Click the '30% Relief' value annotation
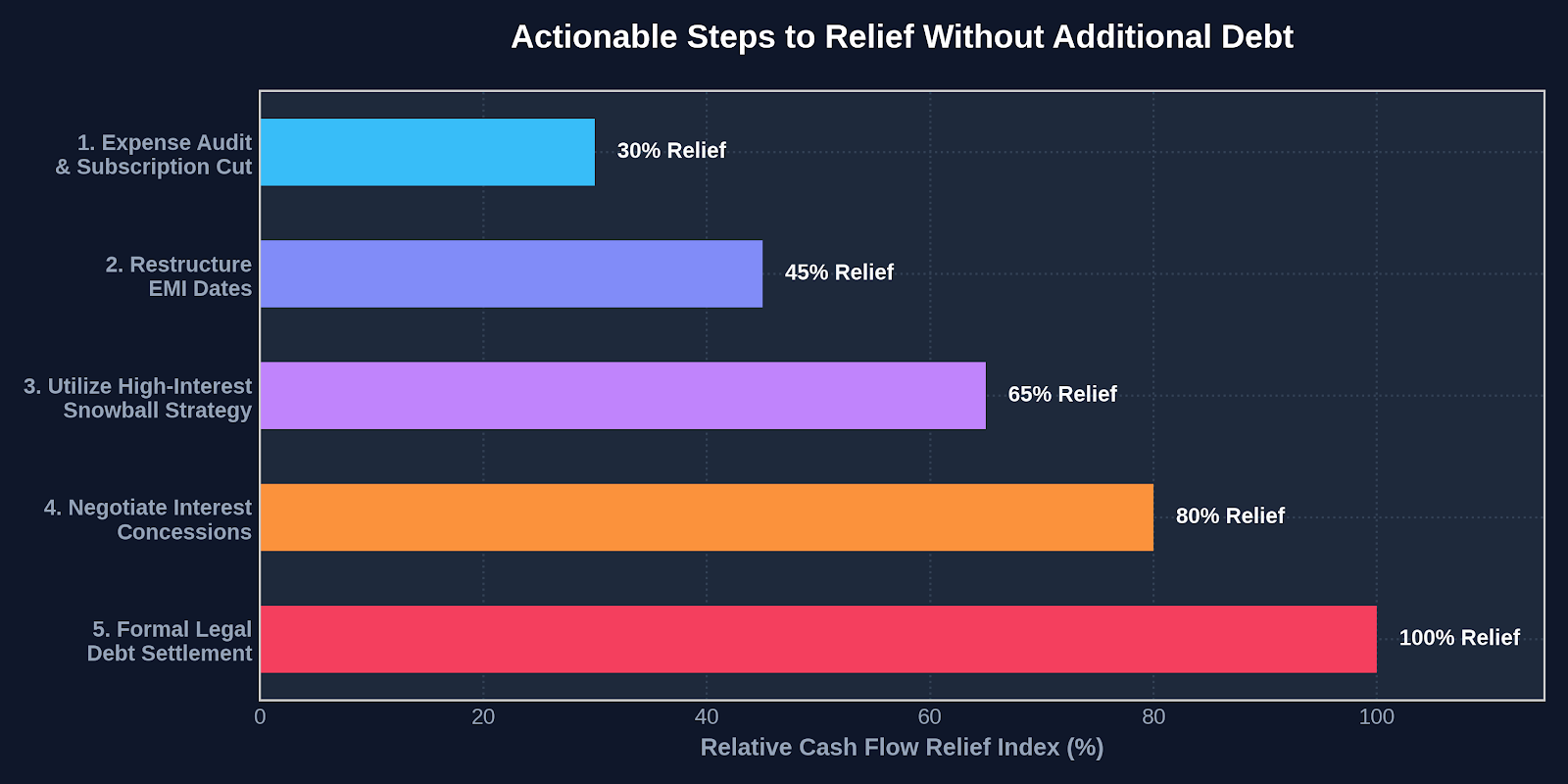This screenshot has width=1568, height=784. pyautogui.click(x=671, y=151)
